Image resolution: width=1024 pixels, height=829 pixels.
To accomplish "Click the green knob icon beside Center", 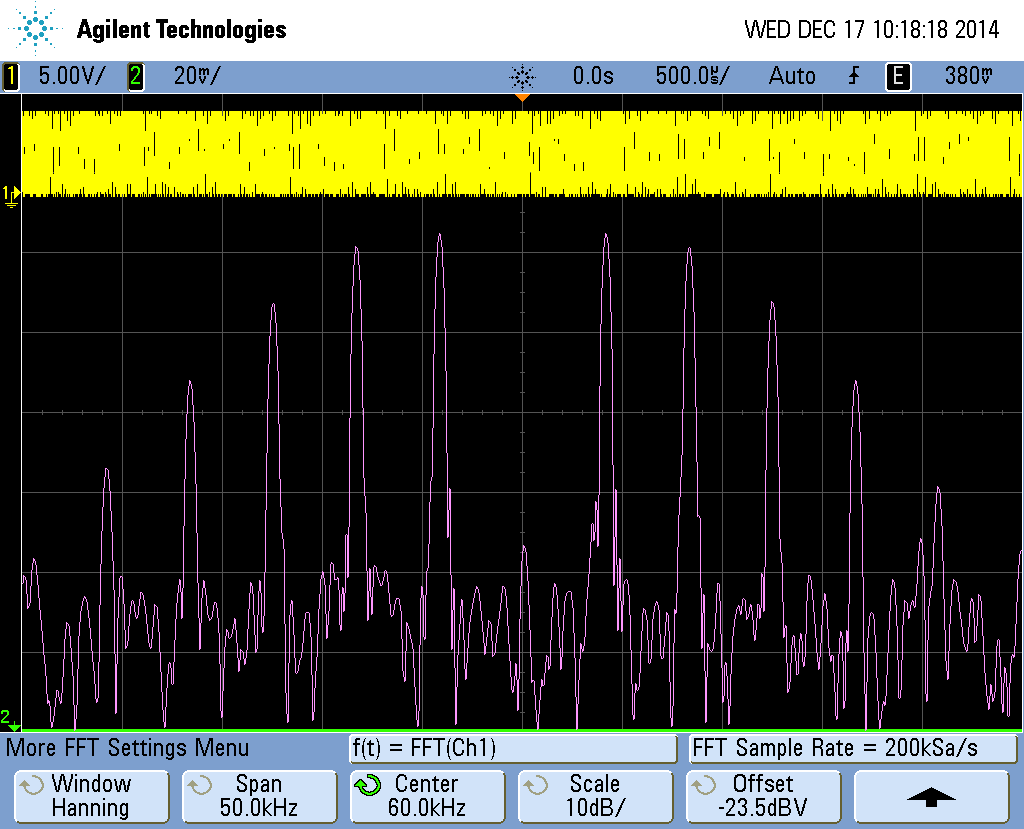I will [x=368, y=786].
